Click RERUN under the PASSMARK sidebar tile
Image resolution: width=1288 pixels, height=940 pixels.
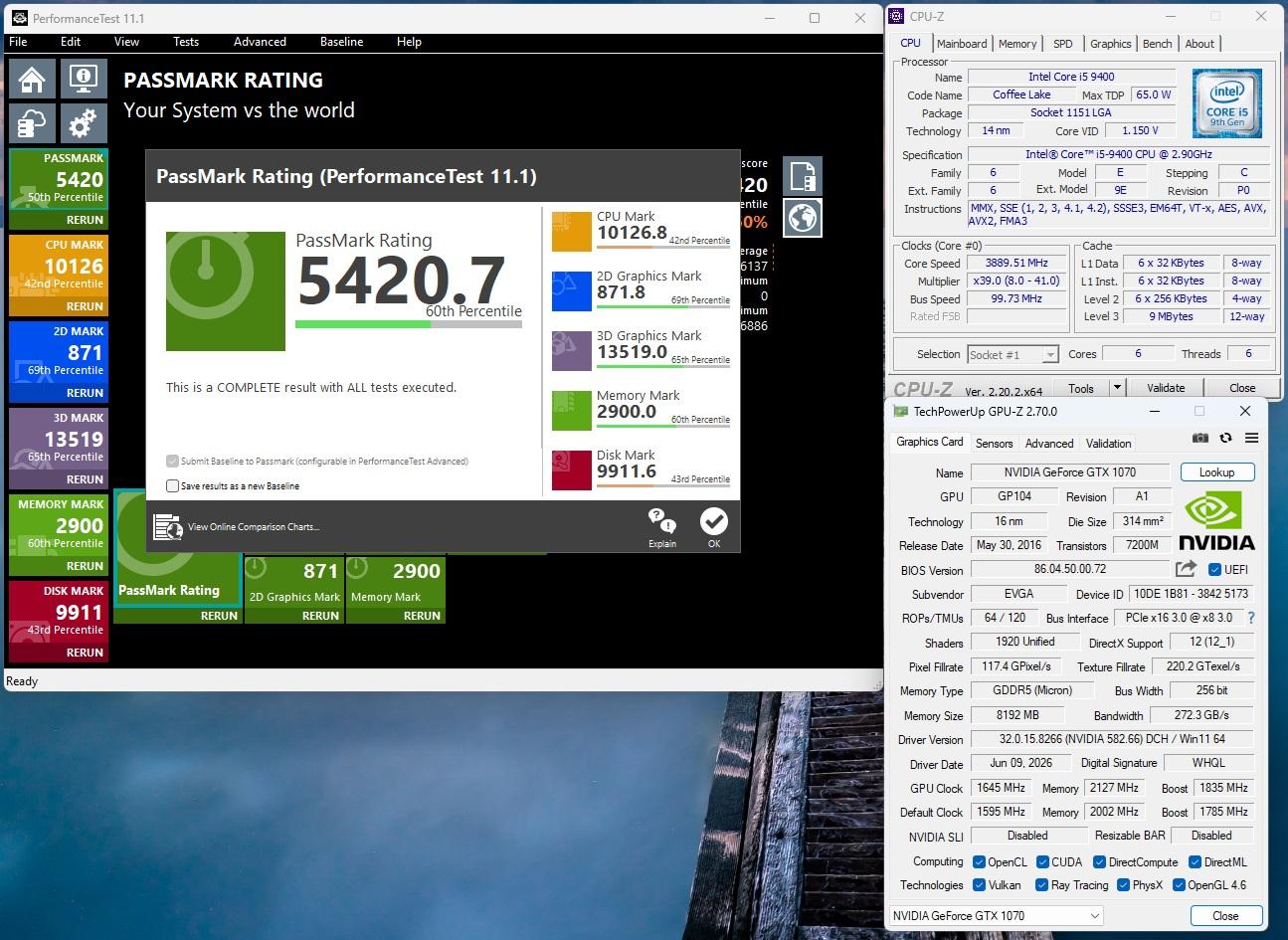[85, 220]
